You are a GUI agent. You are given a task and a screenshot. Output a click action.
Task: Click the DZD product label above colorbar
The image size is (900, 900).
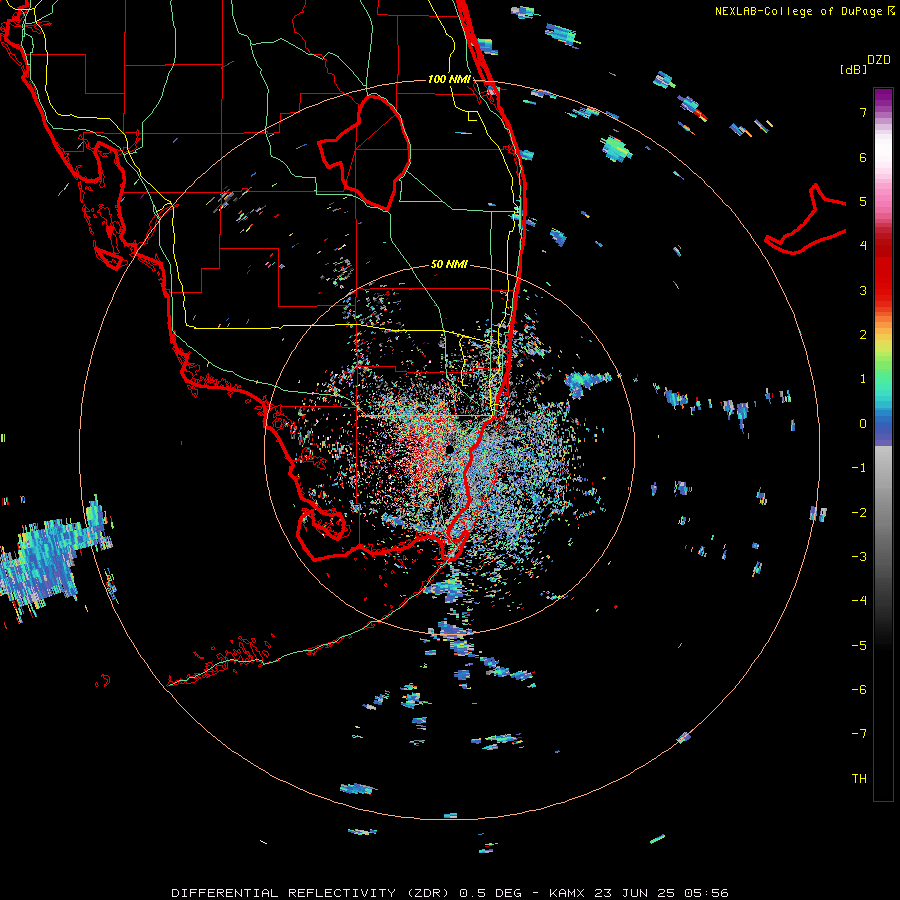pyautogui.click(x=879, y=60)
